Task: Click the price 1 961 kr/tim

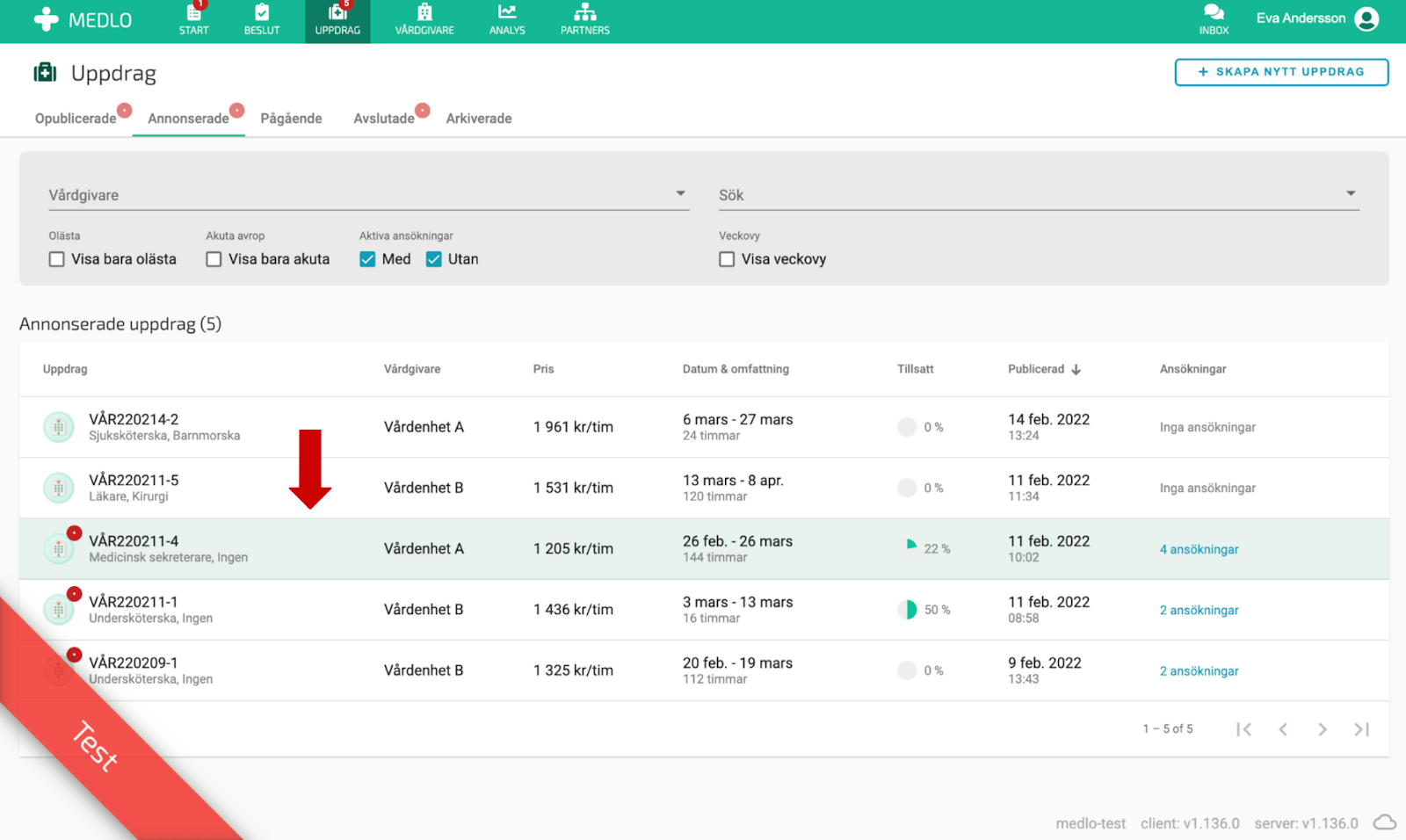Action: [573, 427]
